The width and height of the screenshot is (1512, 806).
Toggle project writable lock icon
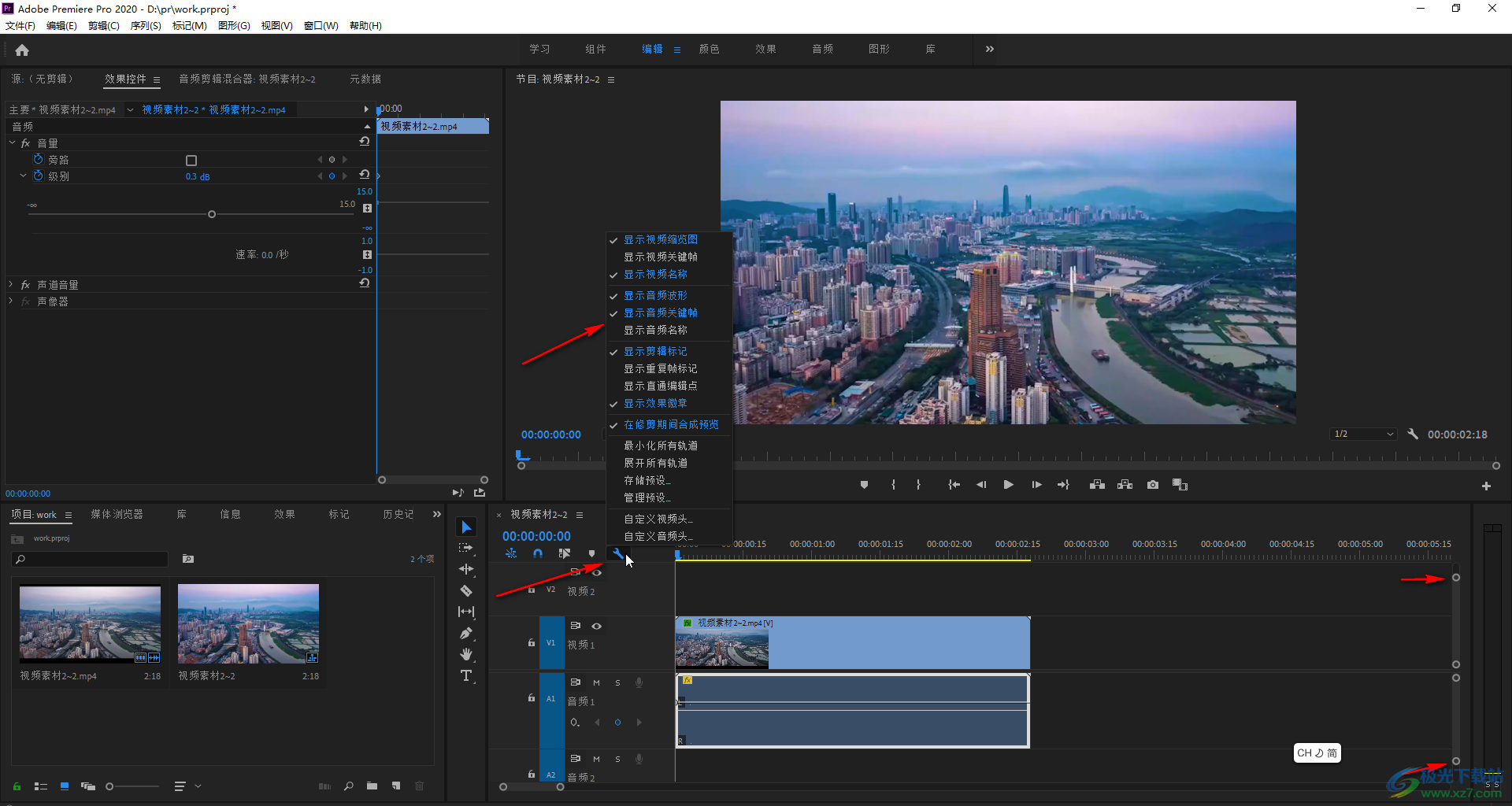[x=17, y=786]
